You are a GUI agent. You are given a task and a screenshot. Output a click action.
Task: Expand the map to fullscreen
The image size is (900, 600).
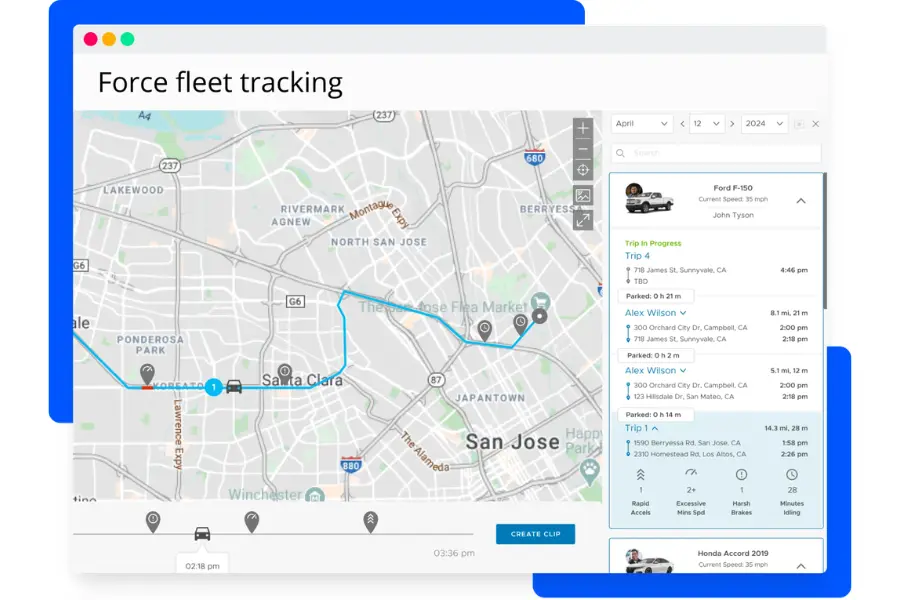pos(583,220)
